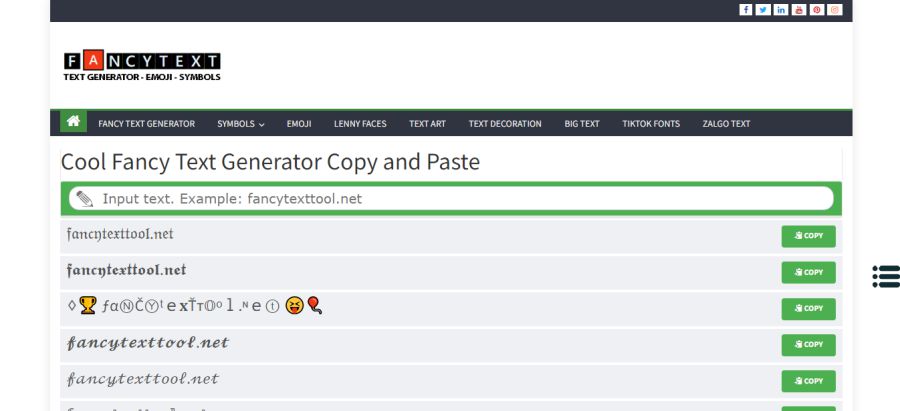
Task: Expand the Symbols dropdown menu
Action: pos(240,123)
